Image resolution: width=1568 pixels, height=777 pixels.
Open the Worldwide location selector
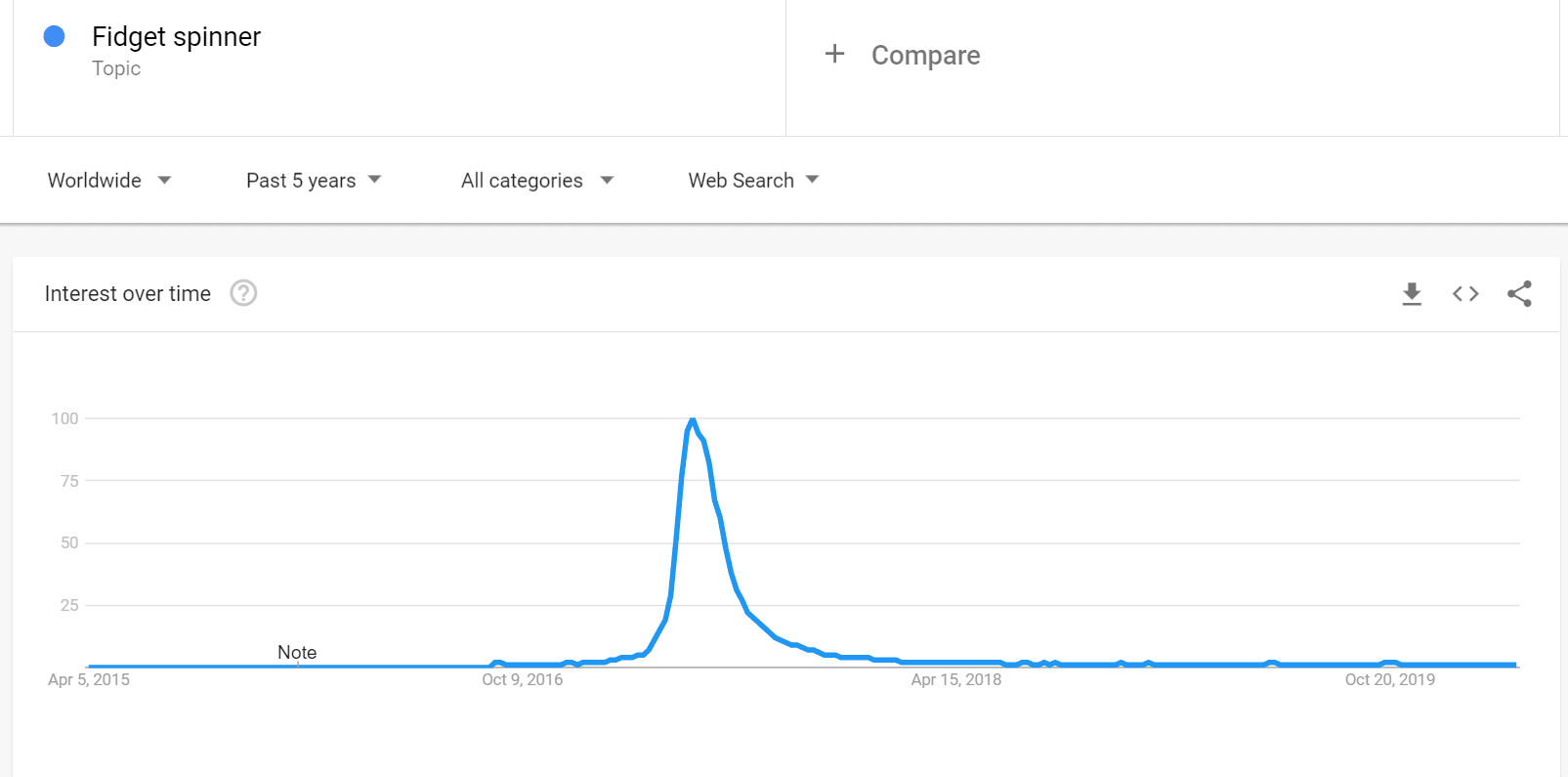point(94,180)
